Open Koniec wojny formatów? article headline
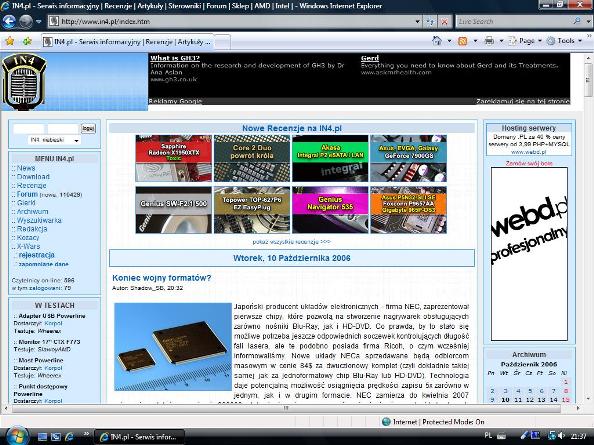Viewport: 594px width, 445px height. pyautogui.click(x=161, y=278)
